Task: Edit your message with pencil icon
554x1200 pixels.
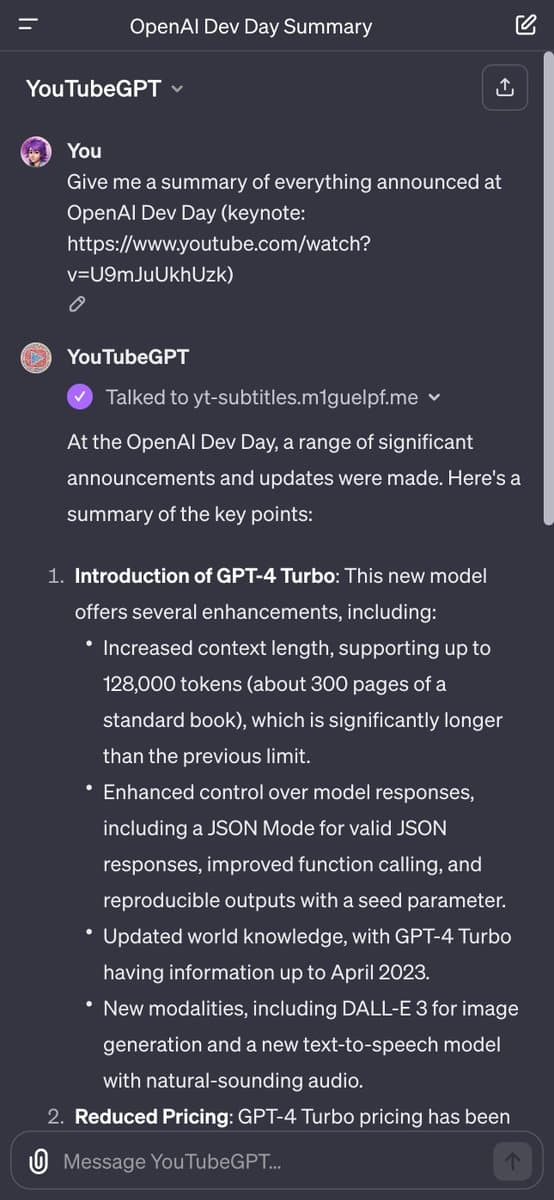Action: (76, 305)
